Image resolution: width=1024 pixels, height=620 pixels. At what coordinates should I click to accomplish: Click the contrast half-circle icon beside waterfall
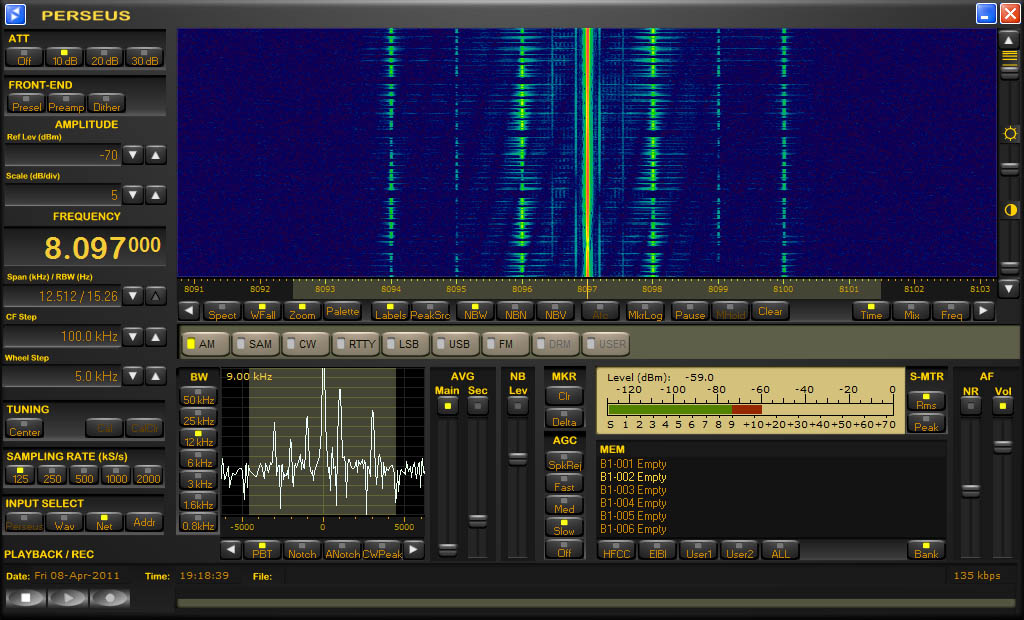1010,210
